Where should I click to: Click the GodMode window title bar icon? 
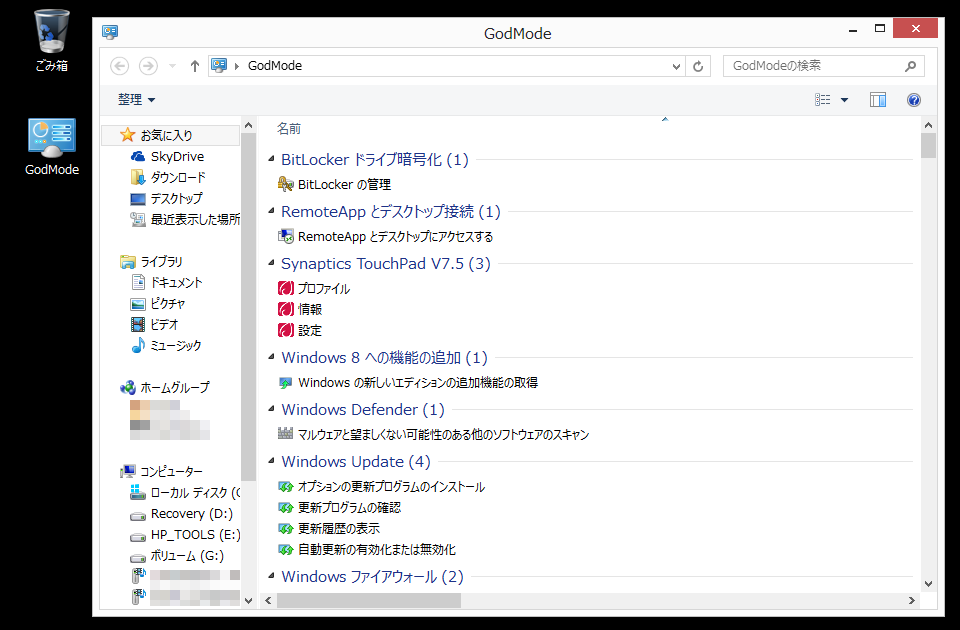tap(110, 32)
